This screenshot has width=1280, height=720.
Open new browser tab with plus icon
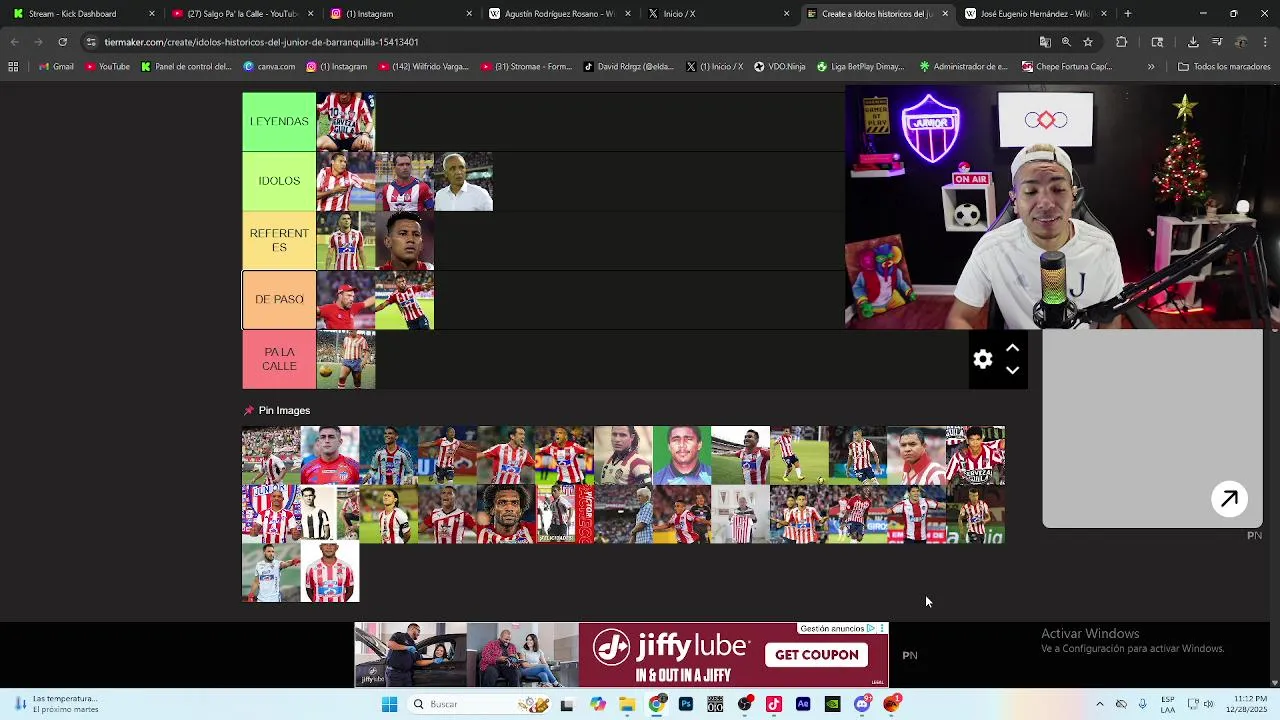(1127, 14)
